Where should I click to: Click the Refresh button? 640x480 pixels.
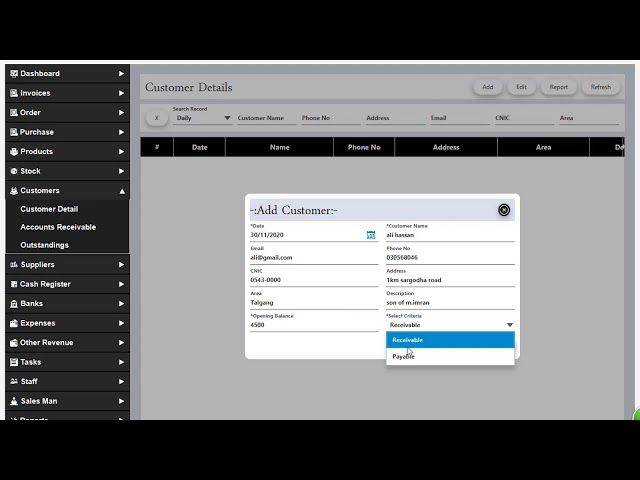(600, 87)
